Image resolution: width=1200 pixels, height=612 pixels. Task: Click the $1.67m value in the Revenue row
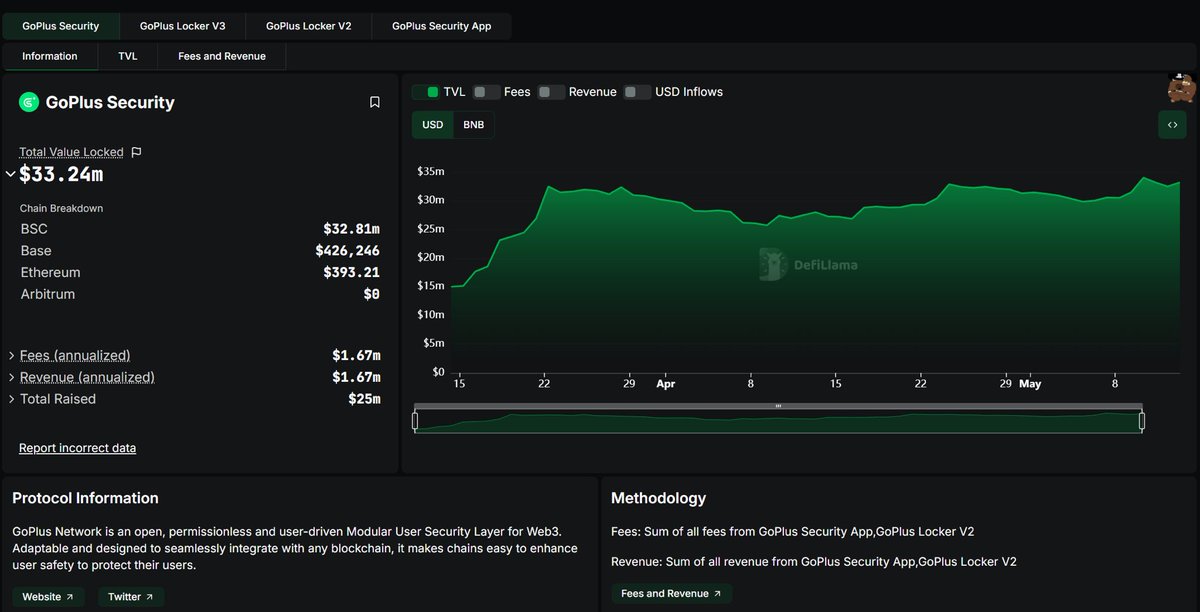(x=356, y=377)
